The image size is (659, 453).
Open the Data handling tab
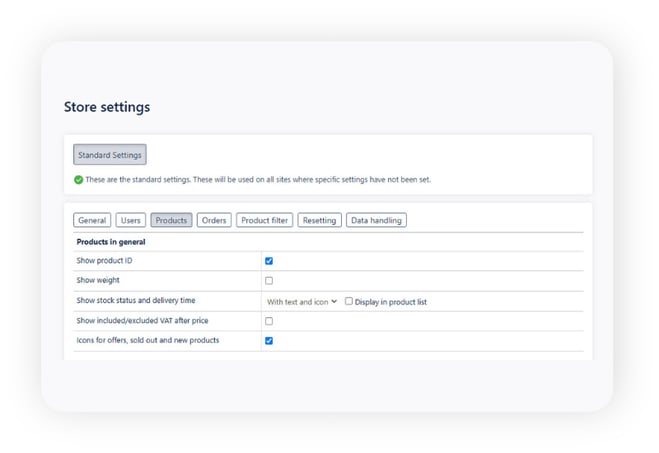click(x=376, y=220)
